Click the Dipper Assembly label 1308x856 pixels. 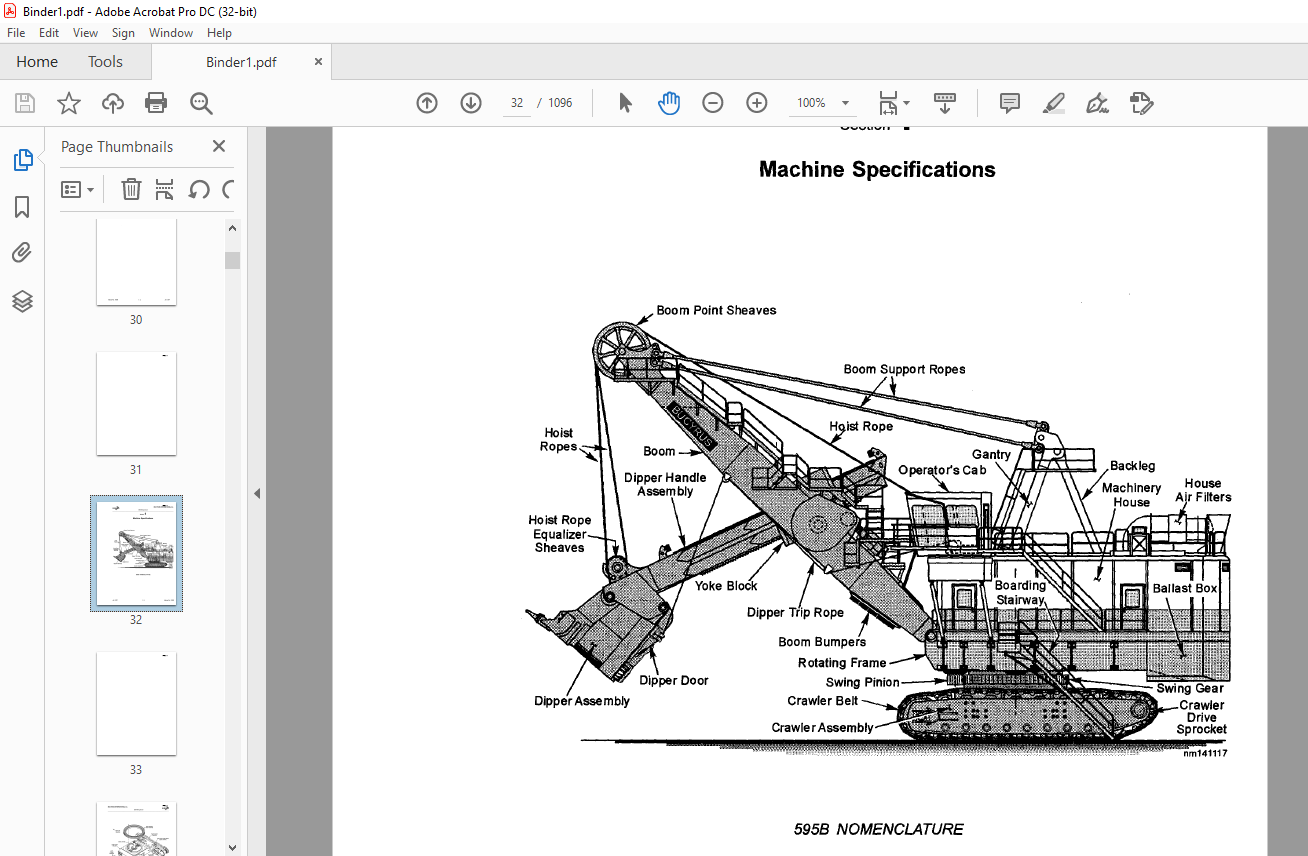pyautogui.click(x=582, y=701)
